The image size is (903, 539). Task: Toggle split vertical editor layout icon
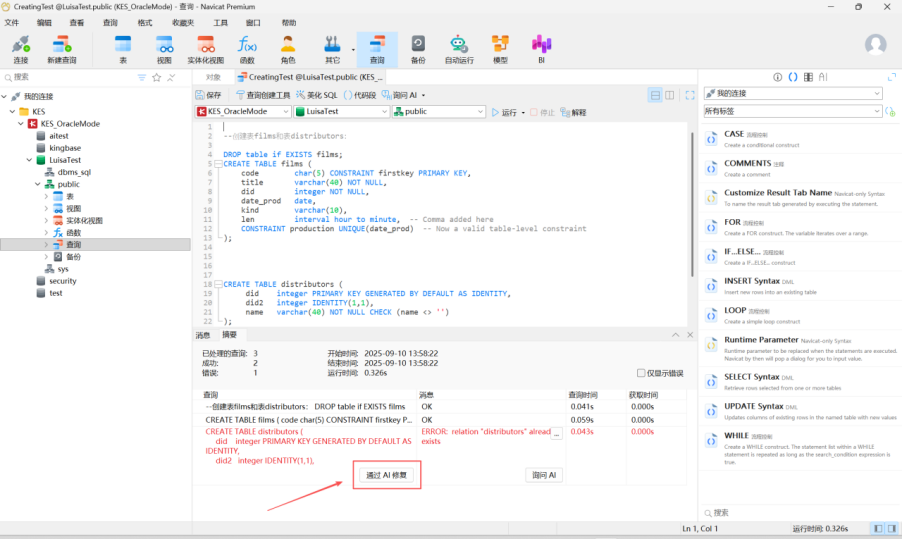(x=670, y=95)
